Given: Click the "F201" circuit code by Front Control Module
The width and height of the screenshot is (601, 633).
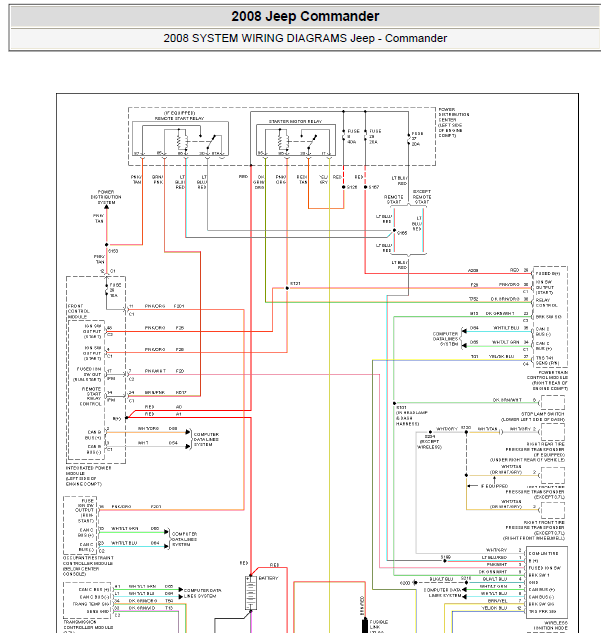Looking at the screenshot, I should pyautogui.click(x=179, y=306).
